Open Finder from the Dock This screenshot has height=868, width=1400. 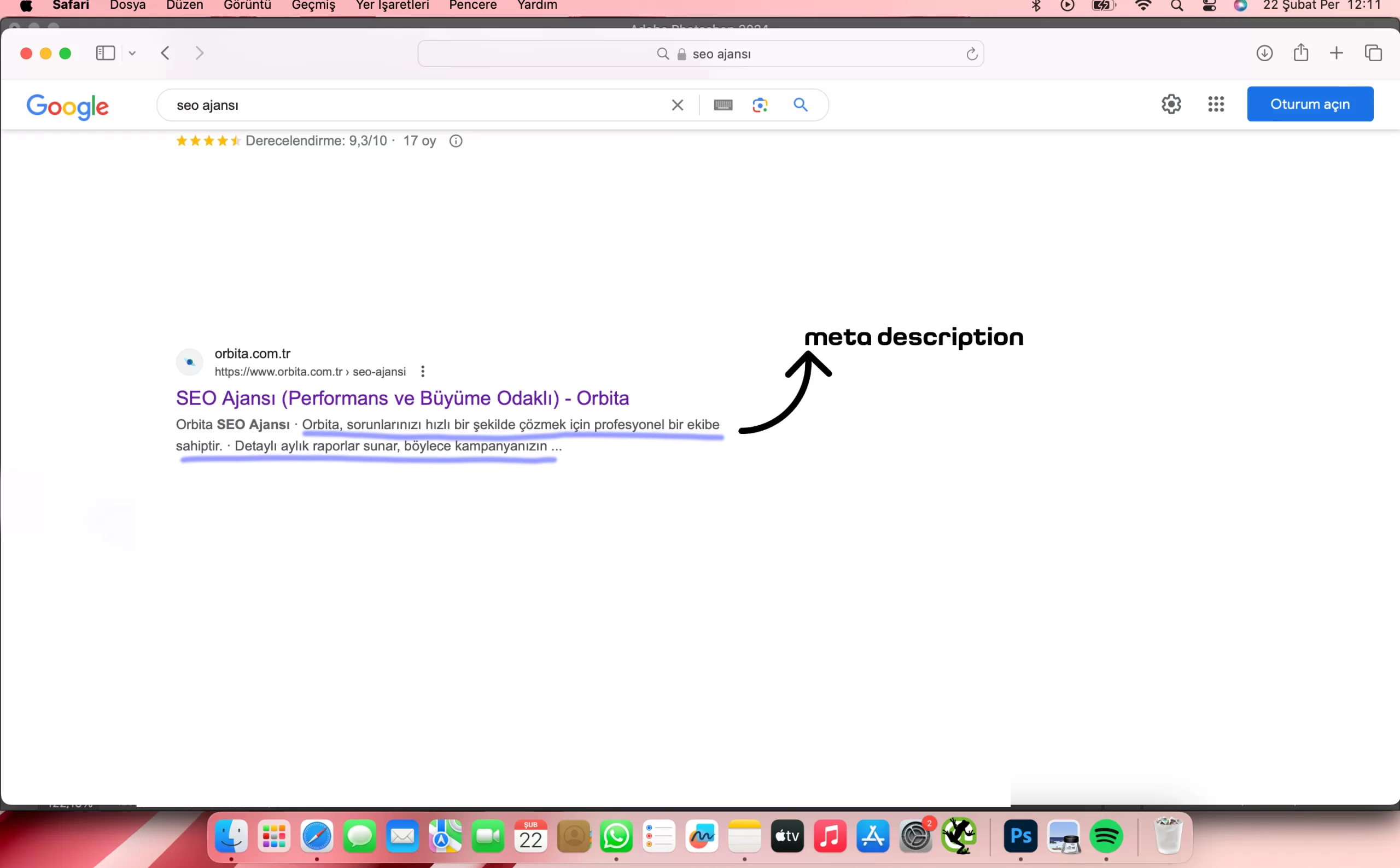click(231, 836)
